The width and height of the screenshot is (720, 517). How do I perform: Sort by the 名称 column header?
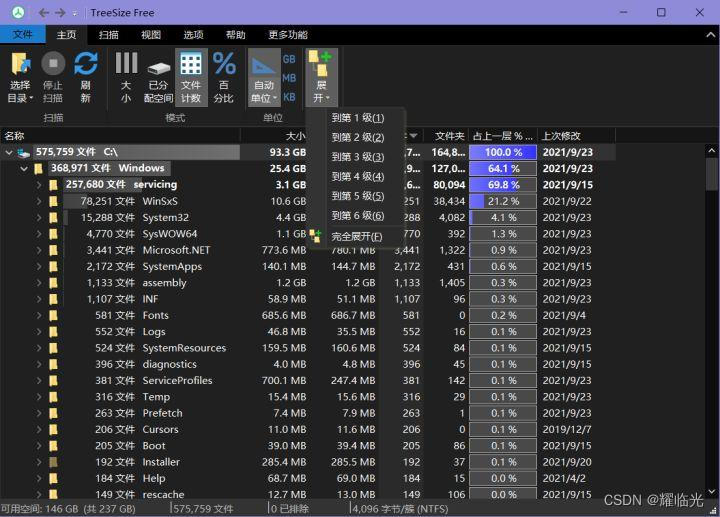coord(120,136)
